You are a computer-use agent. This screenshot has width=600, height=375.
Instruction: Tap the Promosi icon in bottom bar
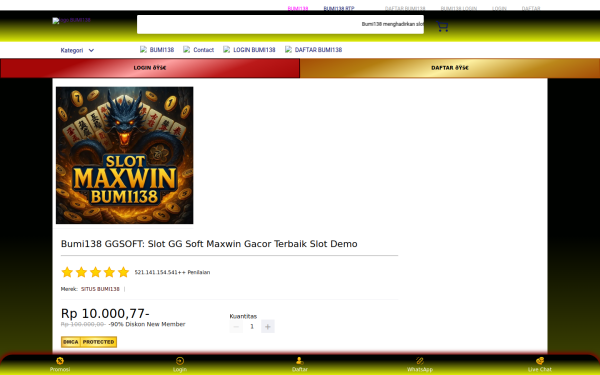tap(60, 361)
